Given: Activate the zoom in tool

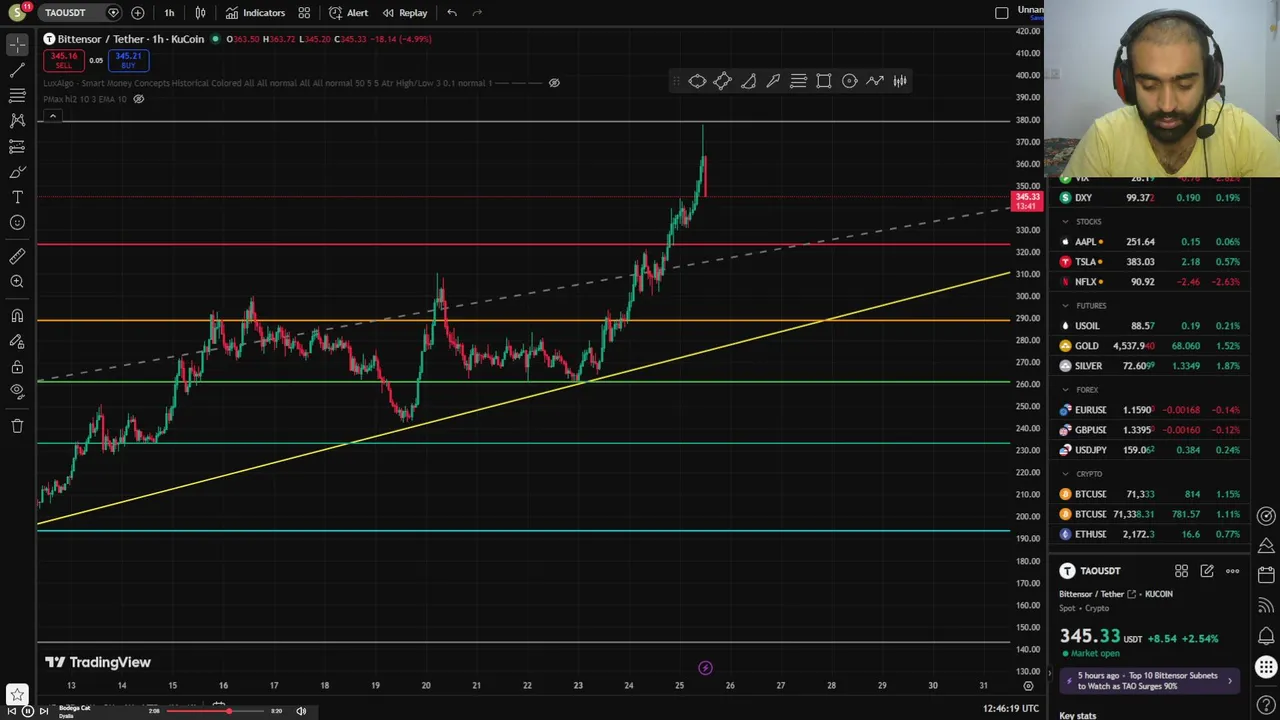Looking at the screenshot, I should coord(17,282).
